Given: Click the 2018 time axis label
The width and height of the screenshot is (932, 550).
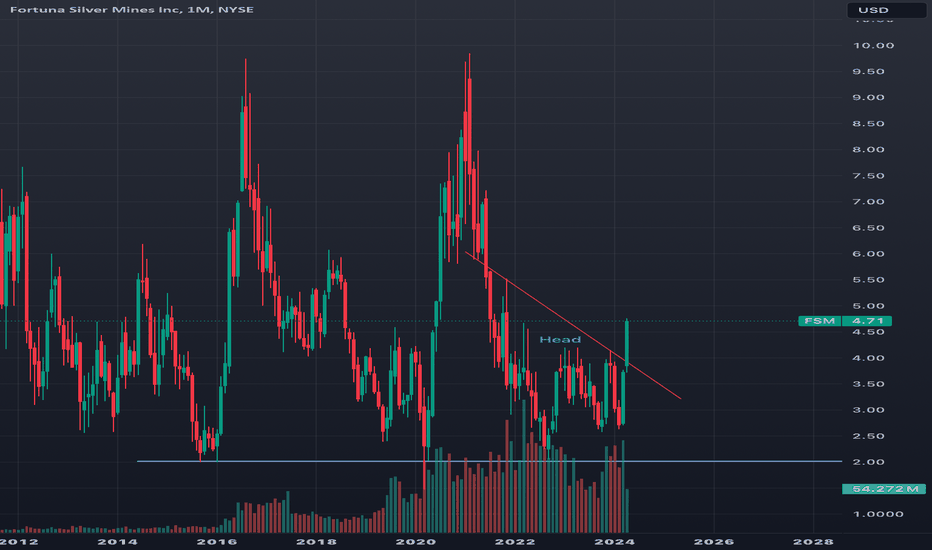Looking at the screenshot, I should pyautogui.click(x=316, y=542).
